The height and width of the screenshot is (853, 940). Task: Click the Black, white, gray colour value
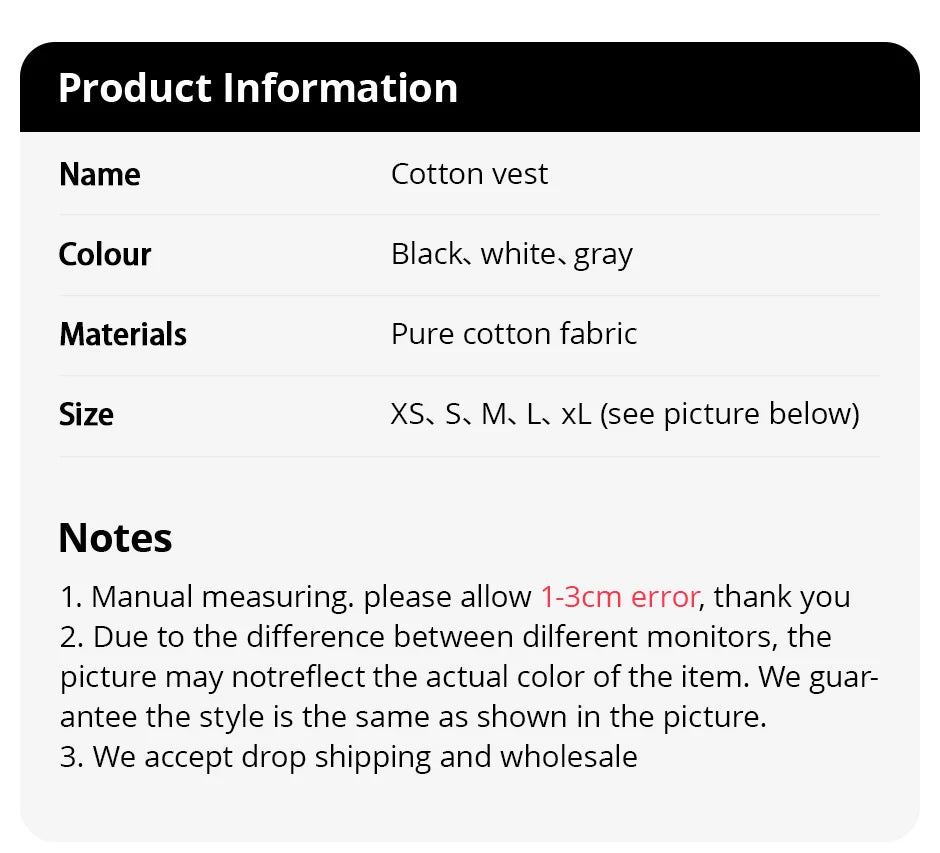pos(511,254)
